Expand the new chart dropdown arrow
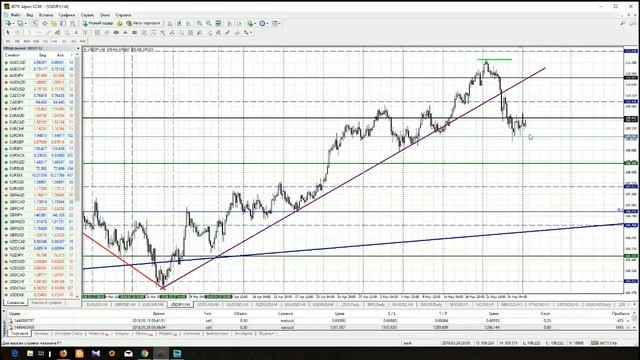Image resolution: width=640 pixels, height=360 pixels. [x=13, y=23]
